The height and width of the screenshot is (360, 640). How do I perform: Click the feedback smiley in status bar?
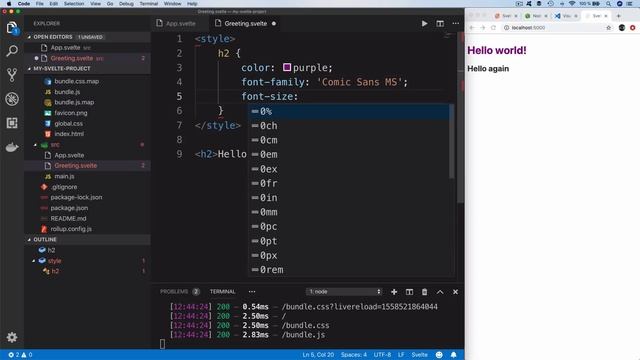pyautogui.click(x=439, y=355)
